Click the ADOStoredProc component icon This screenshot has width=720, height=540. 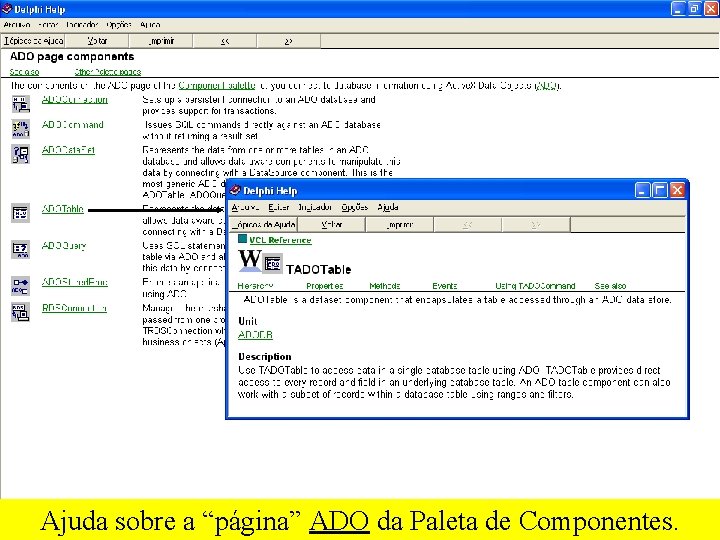21,286
